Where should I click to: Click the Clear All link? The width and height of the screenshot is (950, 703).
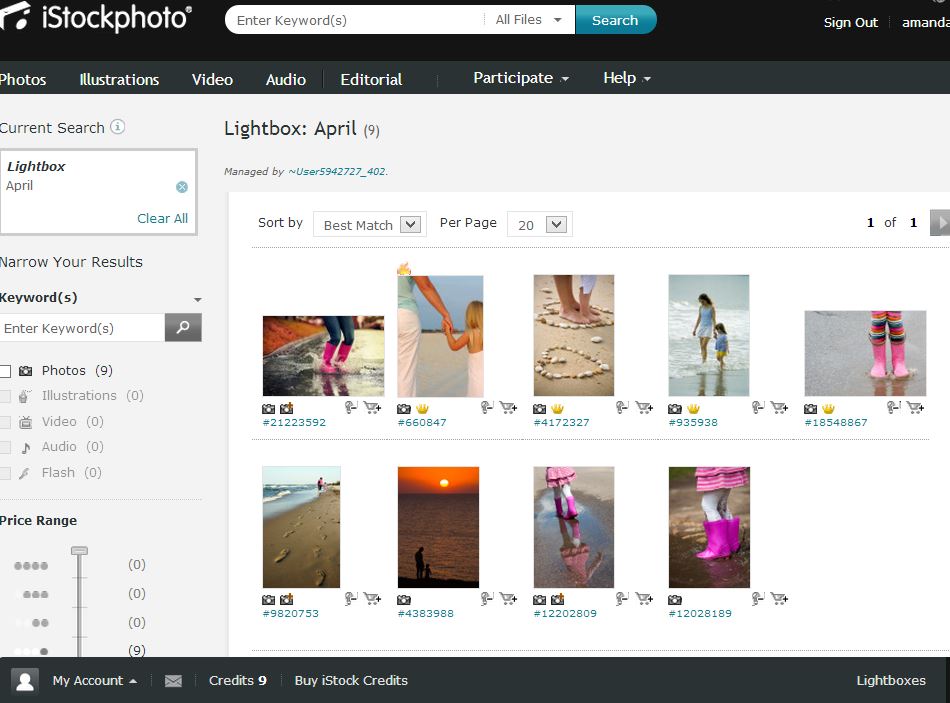click(162, 218)
